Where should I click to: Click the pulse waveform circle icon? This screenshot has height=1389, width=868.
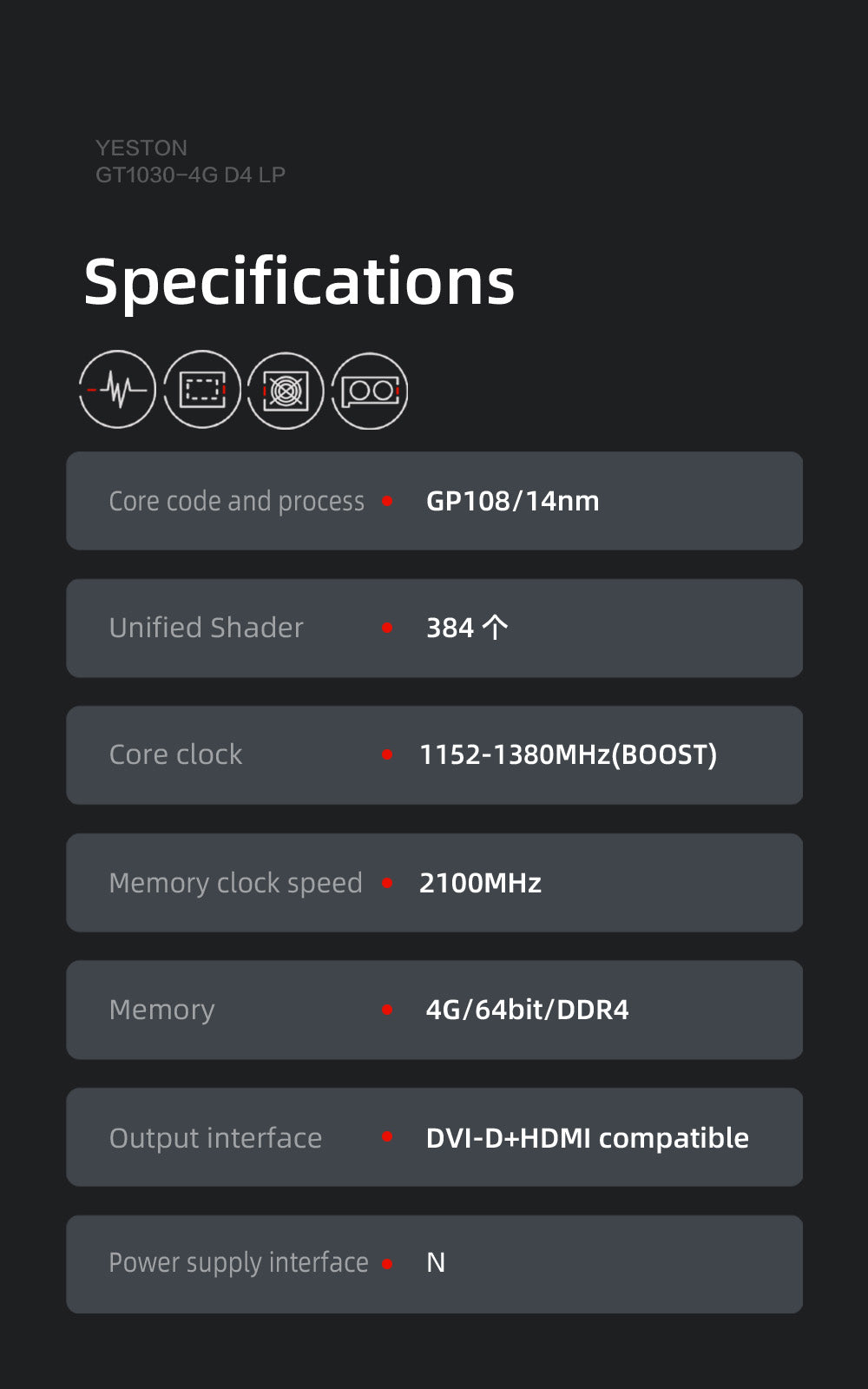click(x=117, y=390)
